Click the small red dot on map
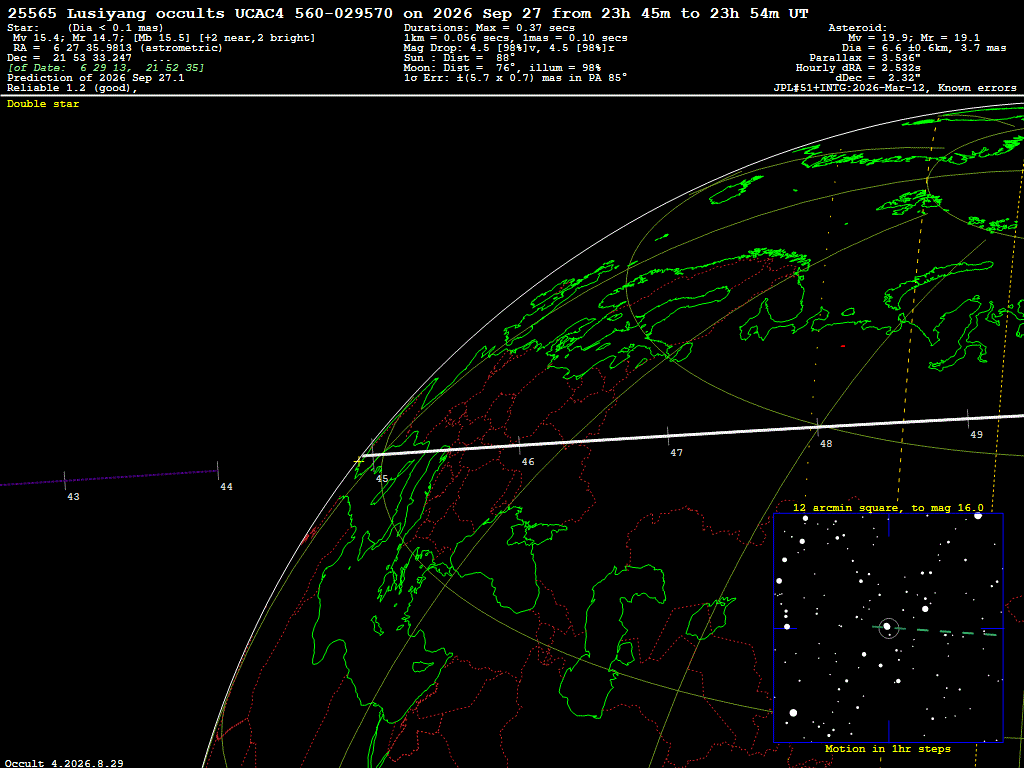The width and height of the screenshot is (1024, 768). point(843,346)
